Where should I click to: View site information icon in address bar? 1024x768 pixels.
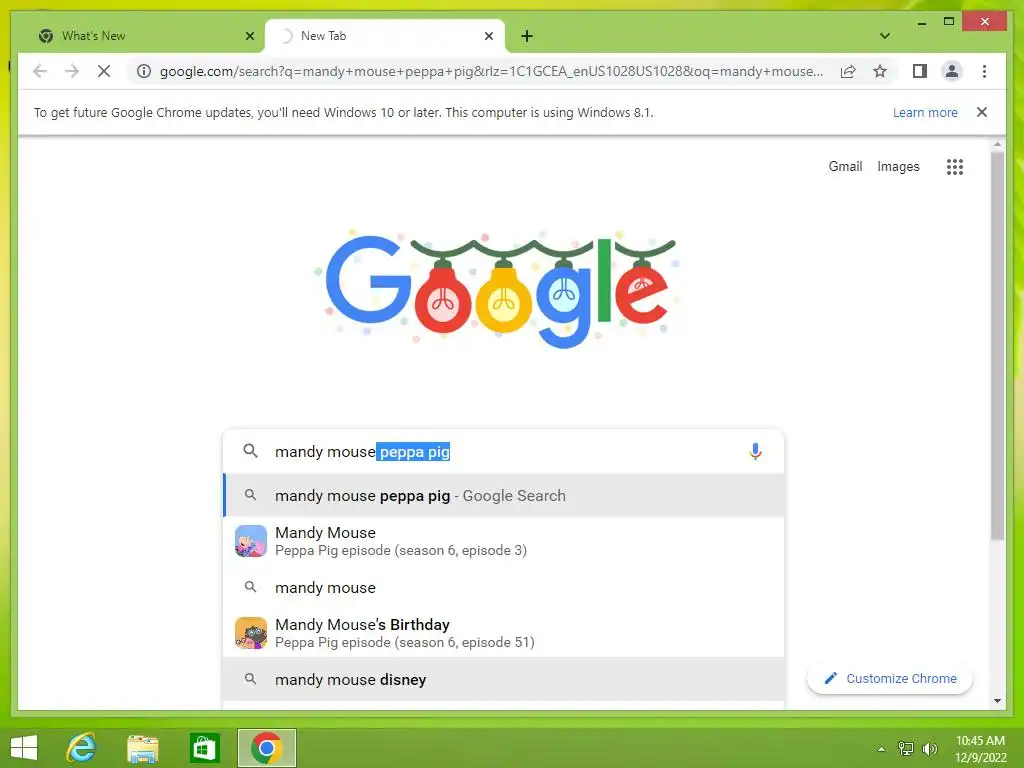(144, 71)
